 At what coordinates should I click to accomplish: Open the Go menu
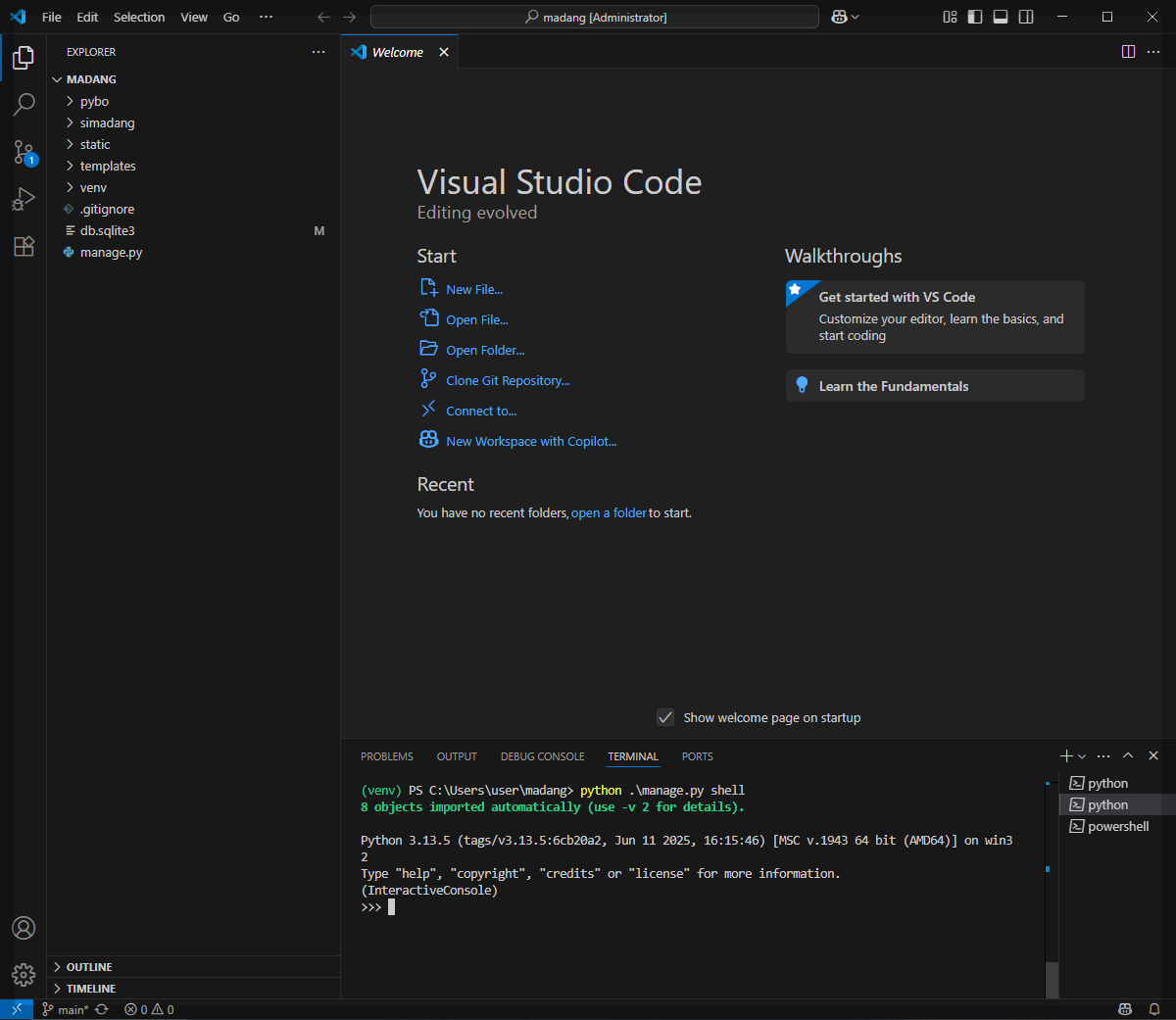point(231,17)
